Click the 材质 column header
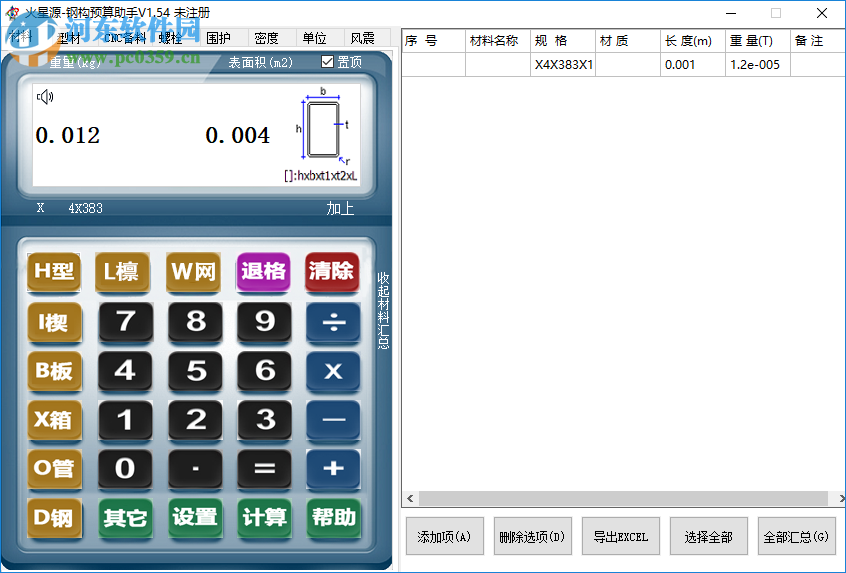This screenshot has width=846, height=573. [x=627, y=40]
